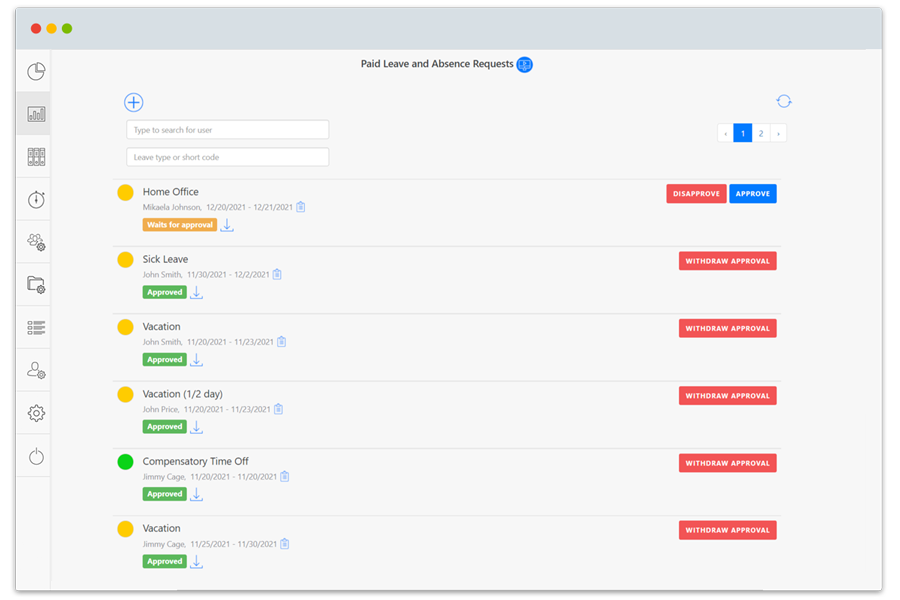Click the blue plus add request icon
This screenshot has width=900, height=600.
134,102
